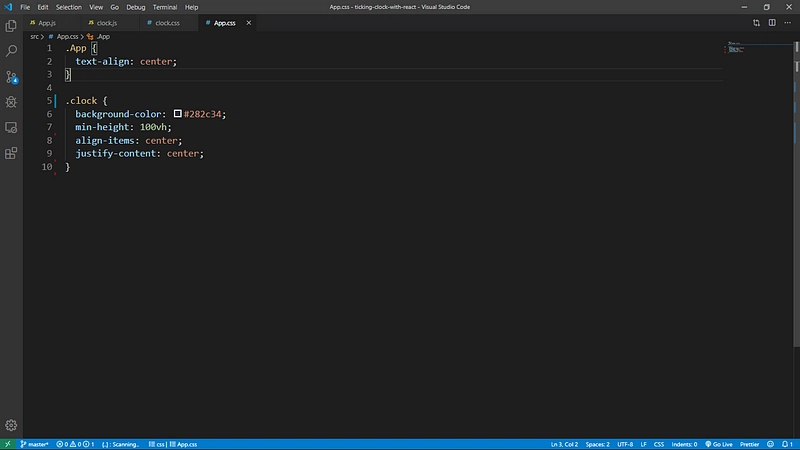
Task: Click the justify-content: center line
Action: pos(139,154)
